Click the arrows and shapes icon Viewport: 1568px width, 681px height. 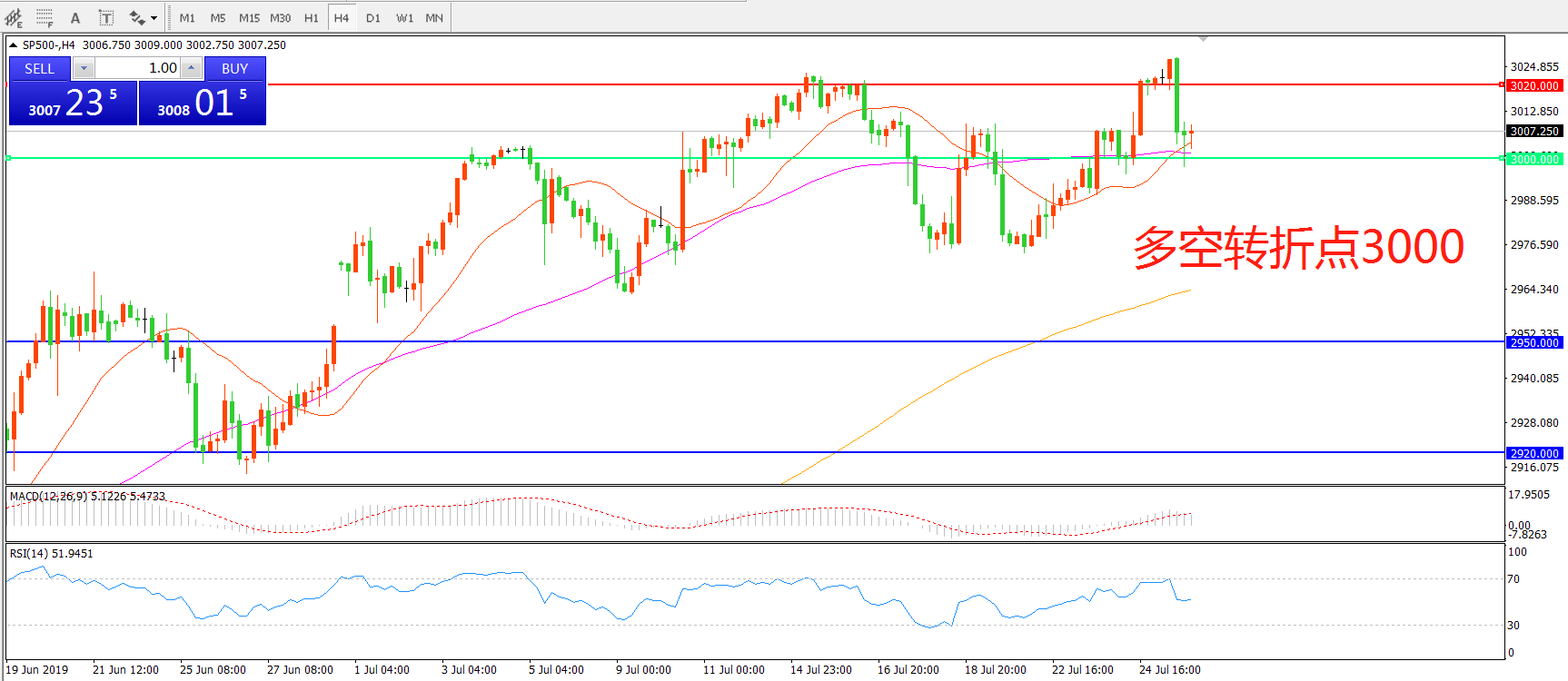(137, 17)
